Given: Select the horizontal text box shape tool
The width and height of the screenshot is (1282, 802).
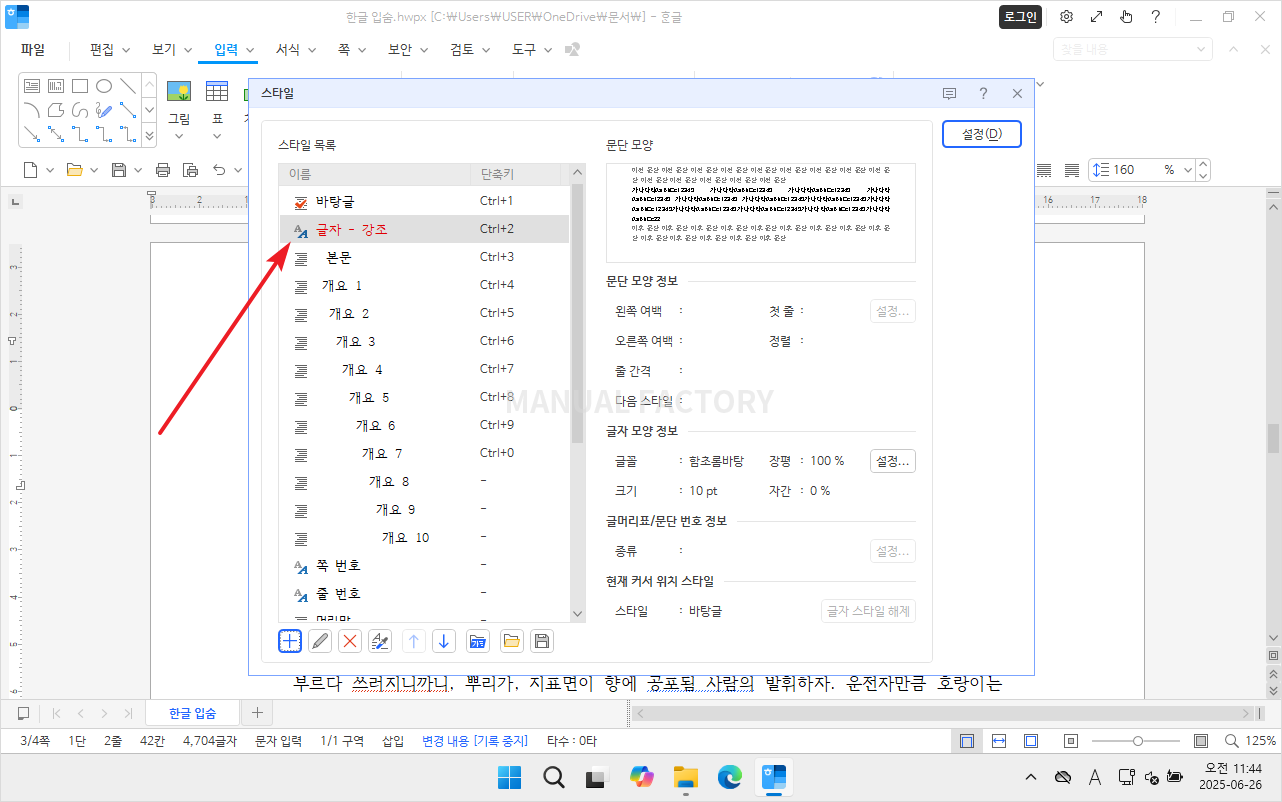Looking at the screenshot, I should [x=32, y=86].
